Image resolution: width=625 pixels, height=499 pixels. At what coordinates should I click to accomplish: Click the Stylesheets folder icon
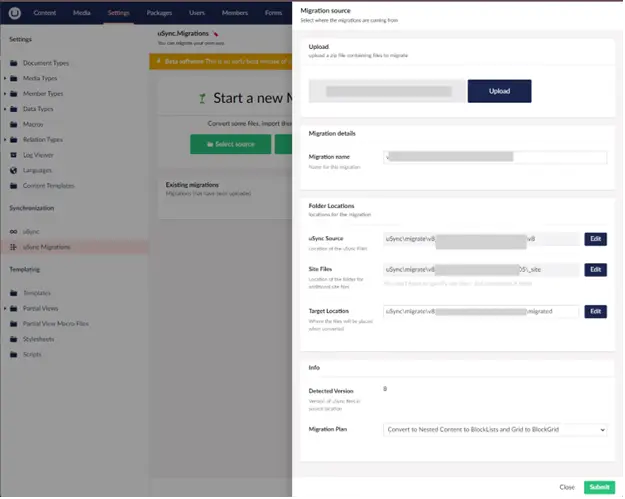coord(14,340)
